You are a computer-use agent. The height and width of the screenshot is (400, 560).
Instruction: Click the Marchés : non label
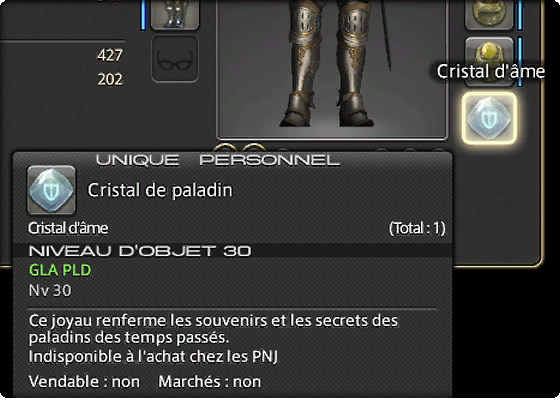[209, 381]
